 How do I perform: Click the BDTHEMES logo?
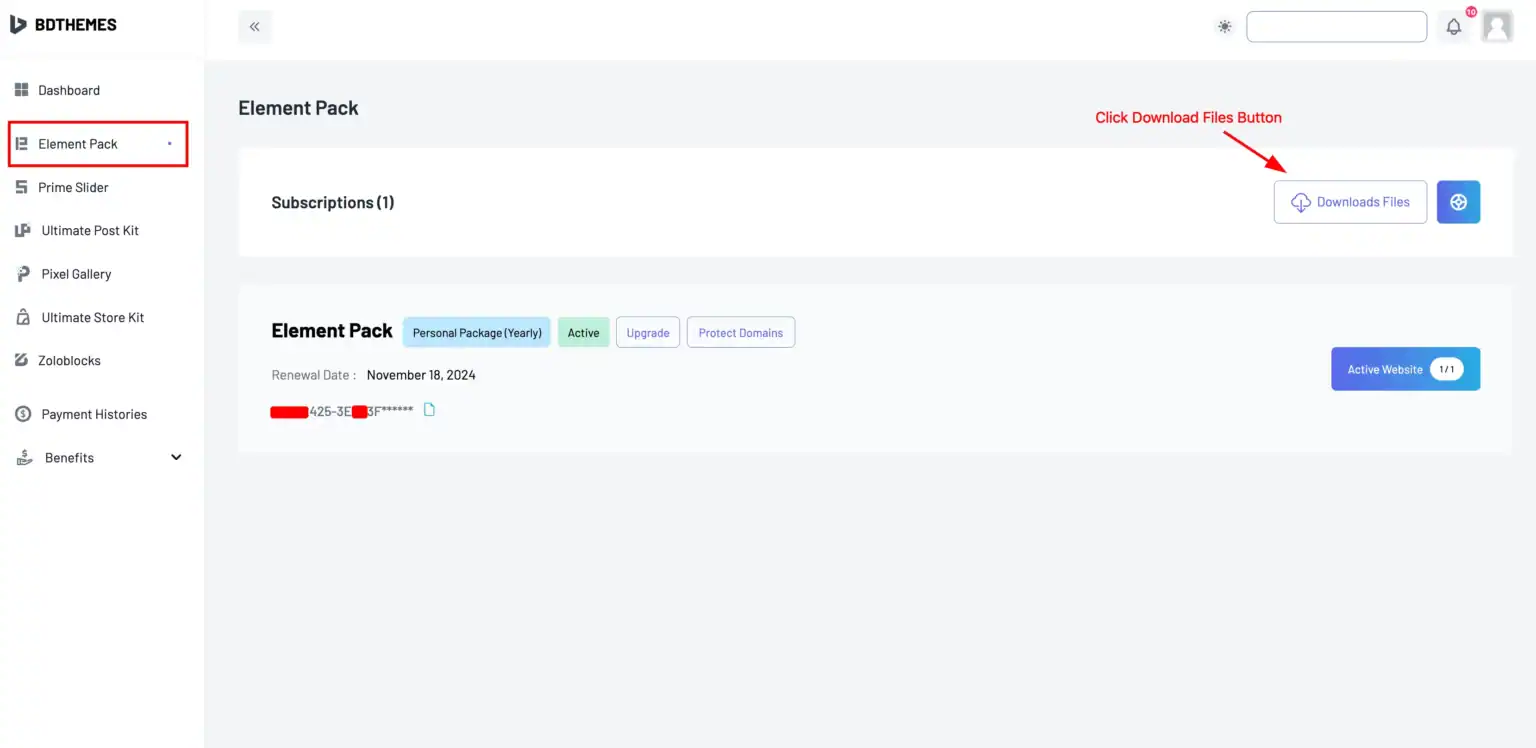coord(63,25)
